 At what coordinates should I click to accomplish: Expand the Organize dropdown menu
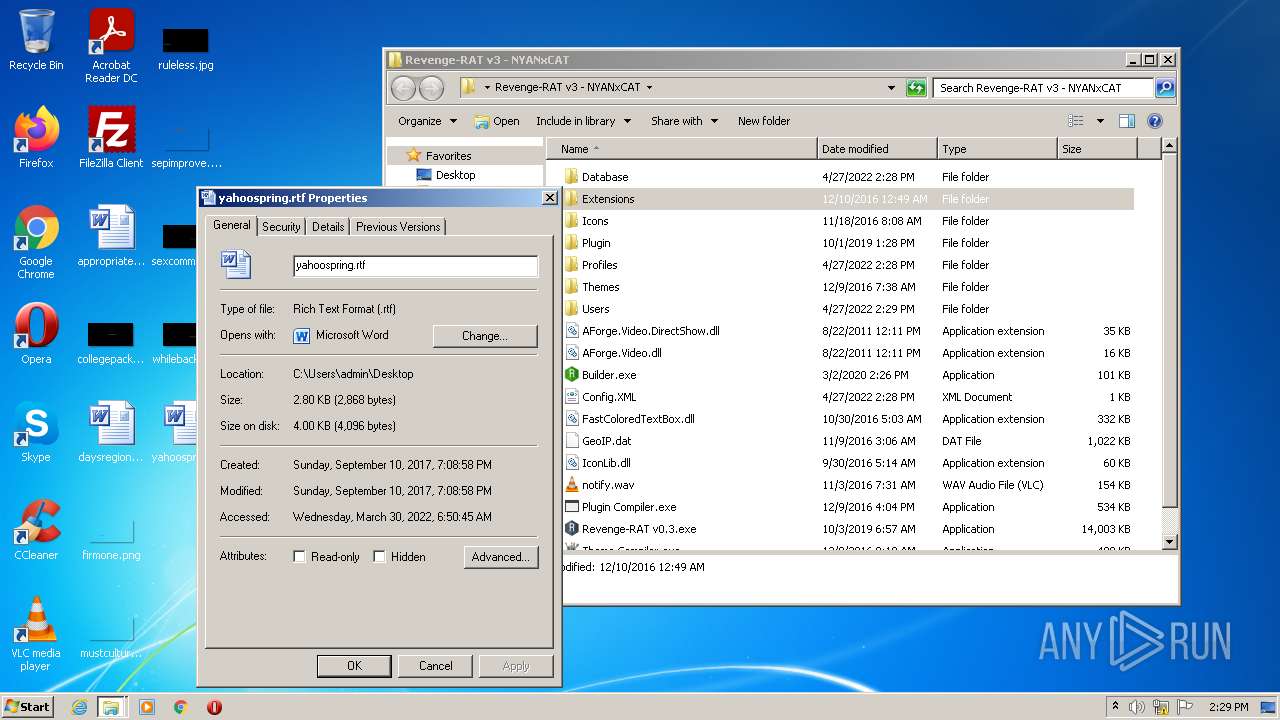(427, 121)
